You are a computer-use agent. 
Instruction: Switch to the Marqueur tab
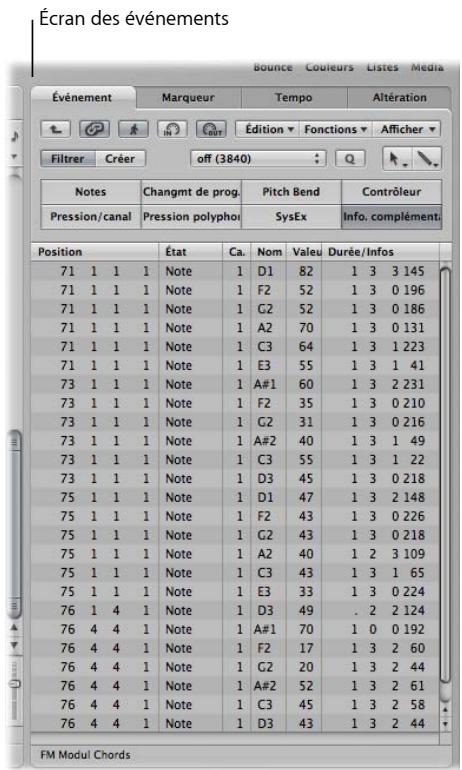(x=188, y=98)
